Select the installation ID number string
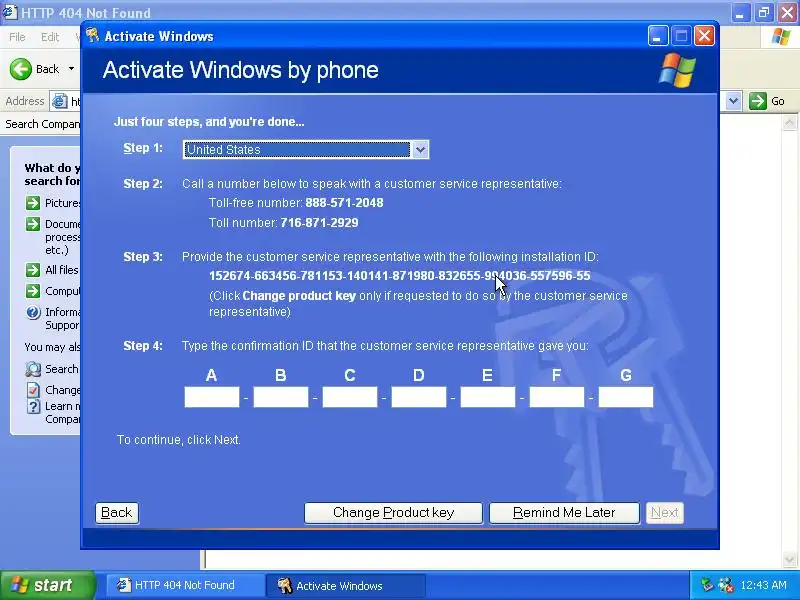The width and height of the screenshot is (800, 600). coord(399,276)
